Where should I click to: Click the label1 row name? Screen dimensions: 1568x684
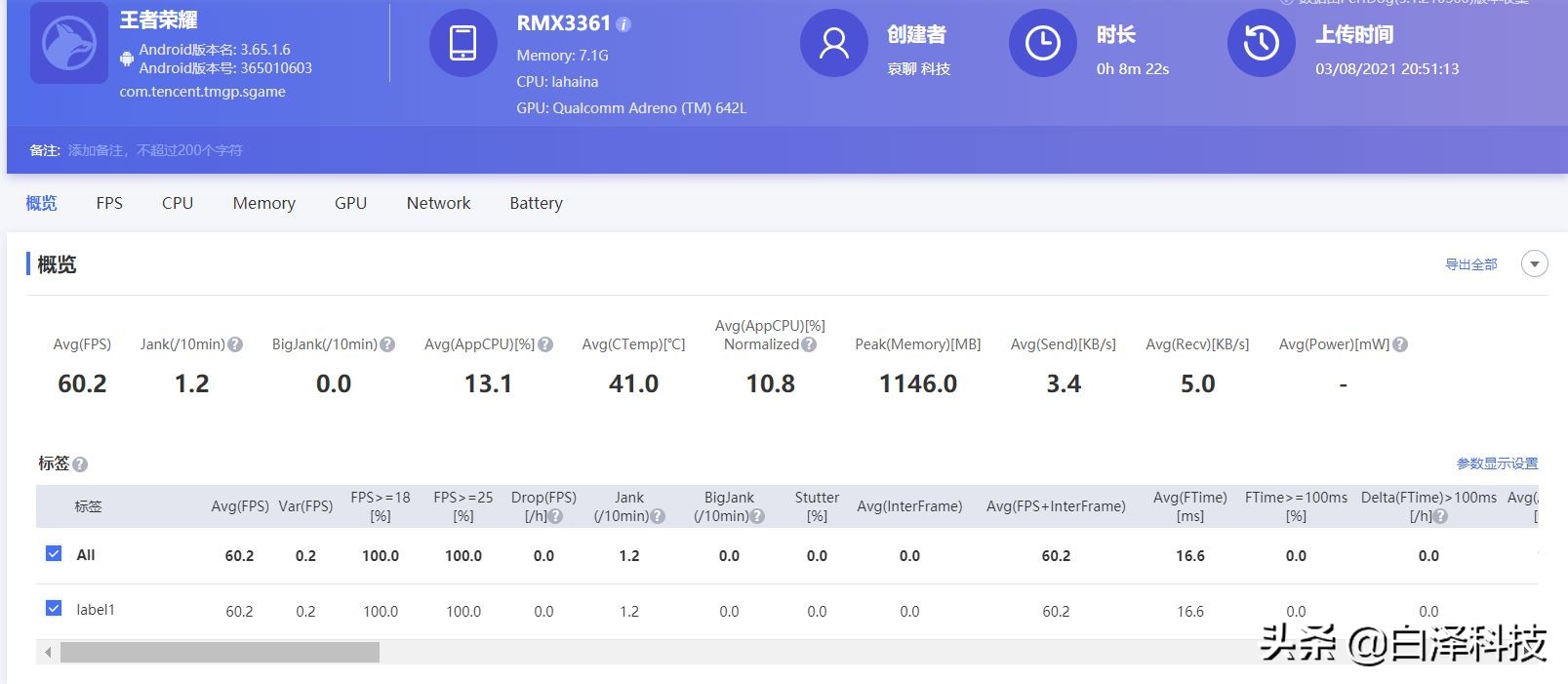coord(96,610)
